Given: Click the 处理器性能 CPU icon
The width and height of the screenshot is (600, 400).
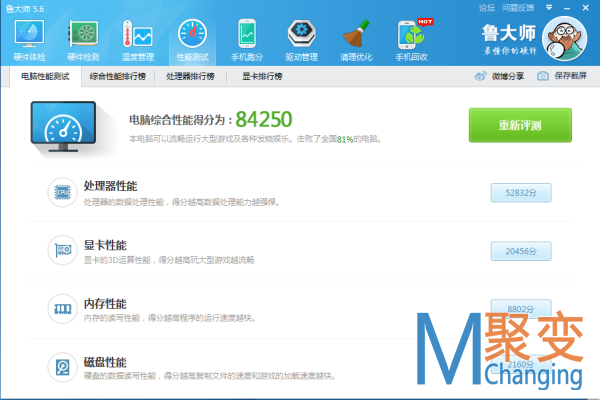Looking at the screenshot, I should [62, 192].
